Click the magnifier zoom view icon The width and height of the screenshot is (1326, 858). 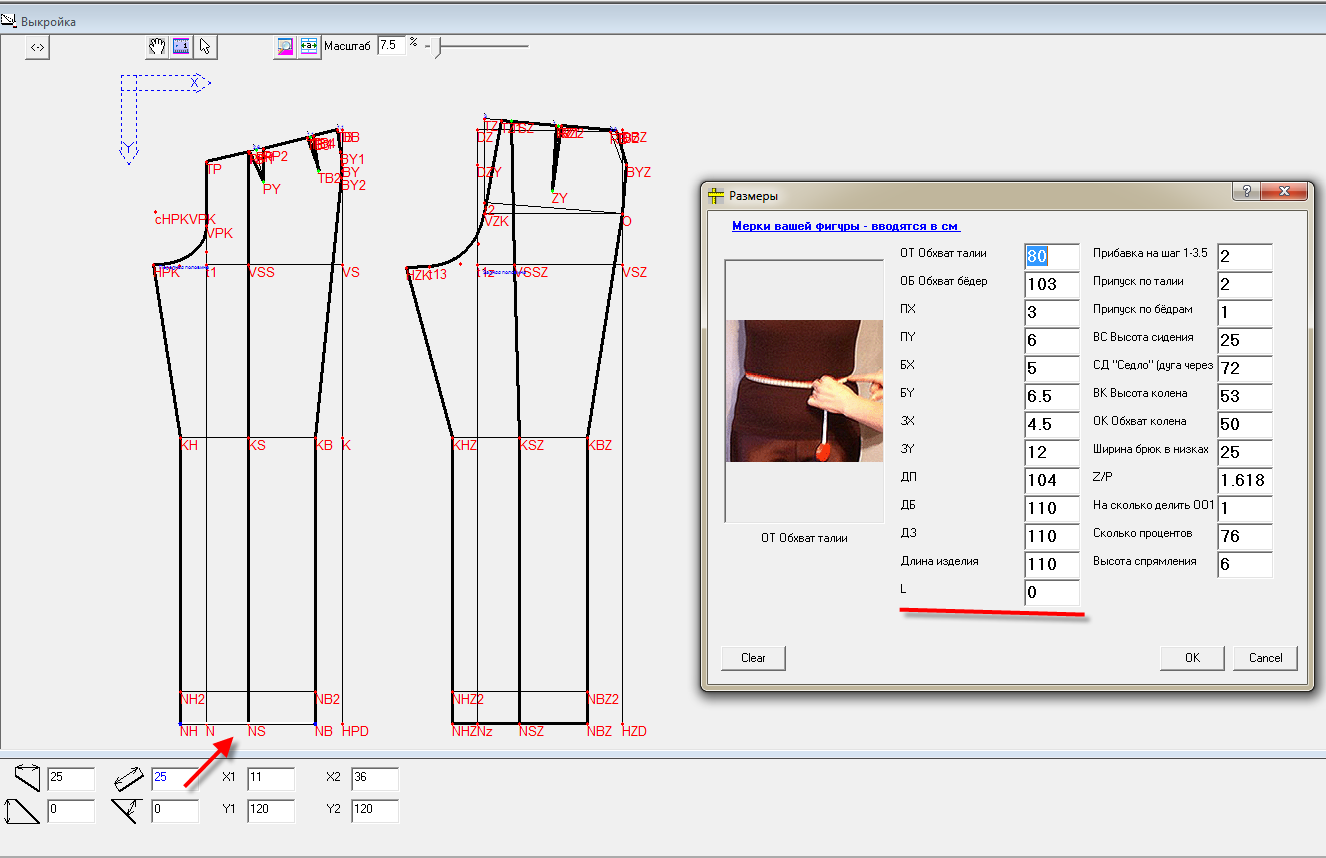point(285,46)
